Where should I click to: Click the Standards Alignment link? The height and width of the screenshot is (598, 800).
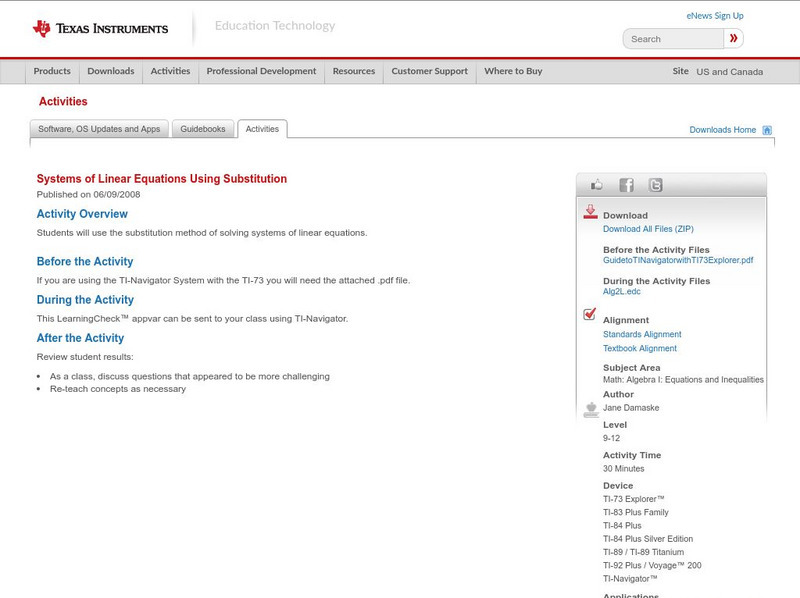[x=642, y=334]
